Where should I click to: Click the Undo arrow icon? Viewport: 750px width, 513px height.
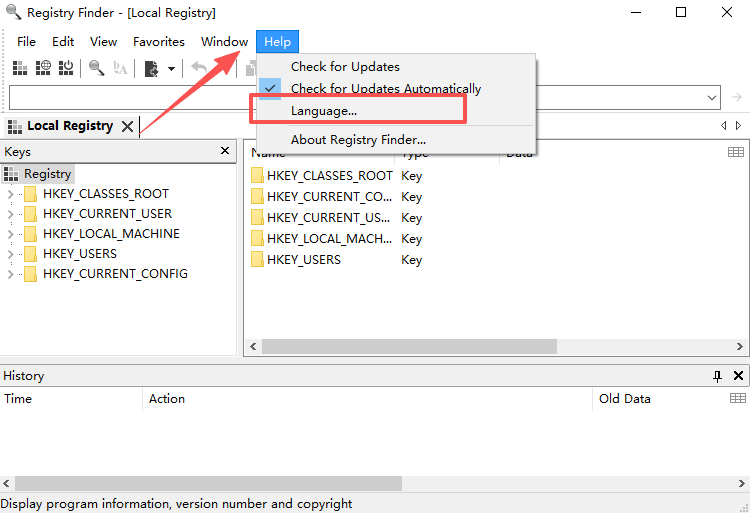[x=199, y=68]
